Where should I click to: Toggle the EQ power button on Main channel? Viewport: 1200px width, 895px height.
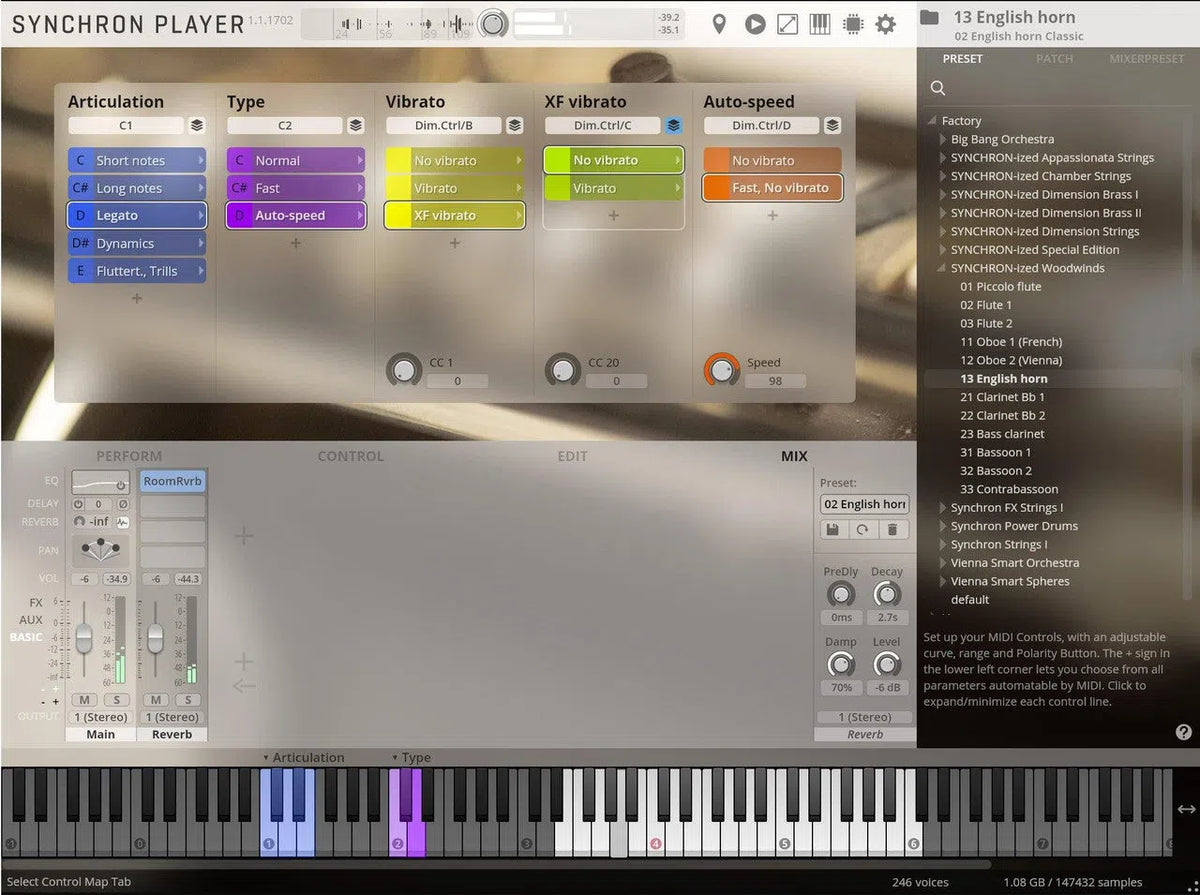tap(121, 487)
